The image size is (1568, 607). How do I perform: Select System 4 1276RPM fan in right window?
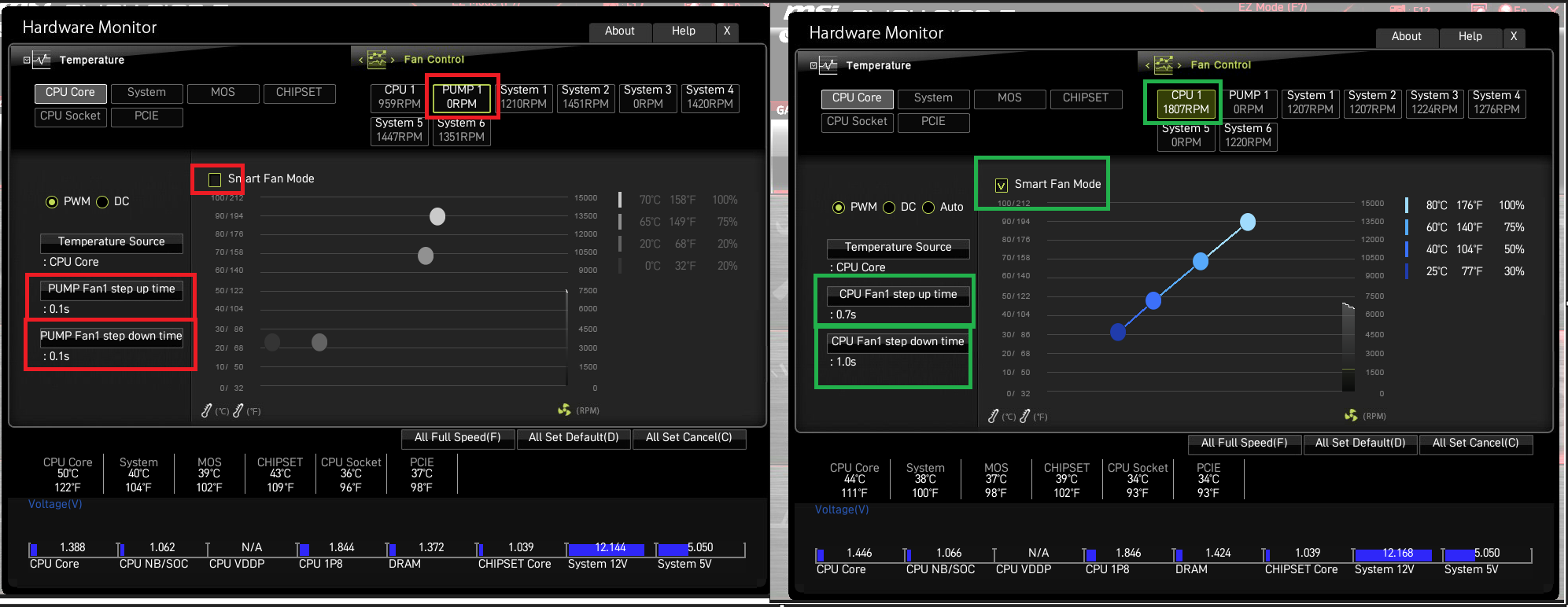tap(1497, 102)
